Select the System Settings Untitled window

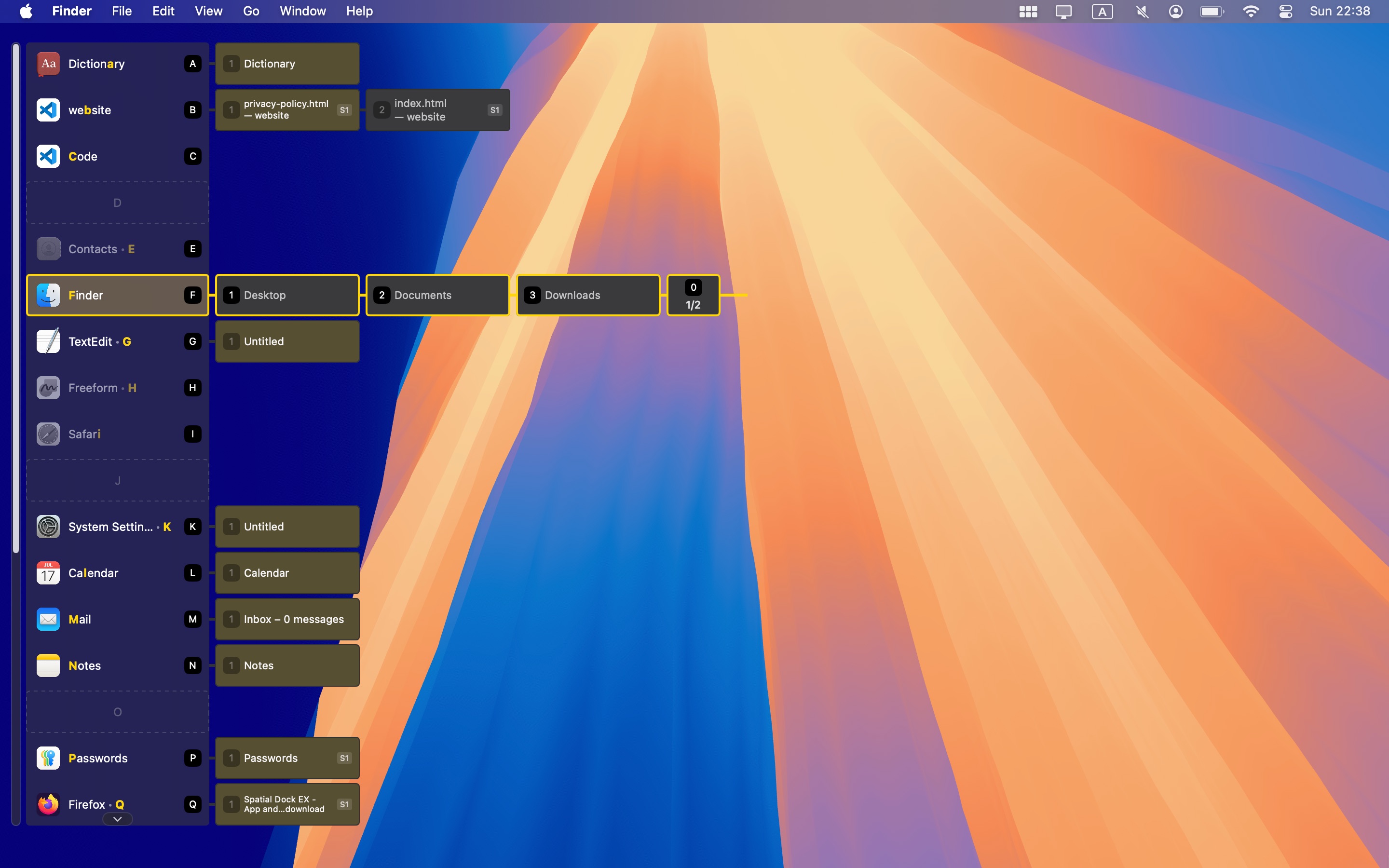[287, 527]
